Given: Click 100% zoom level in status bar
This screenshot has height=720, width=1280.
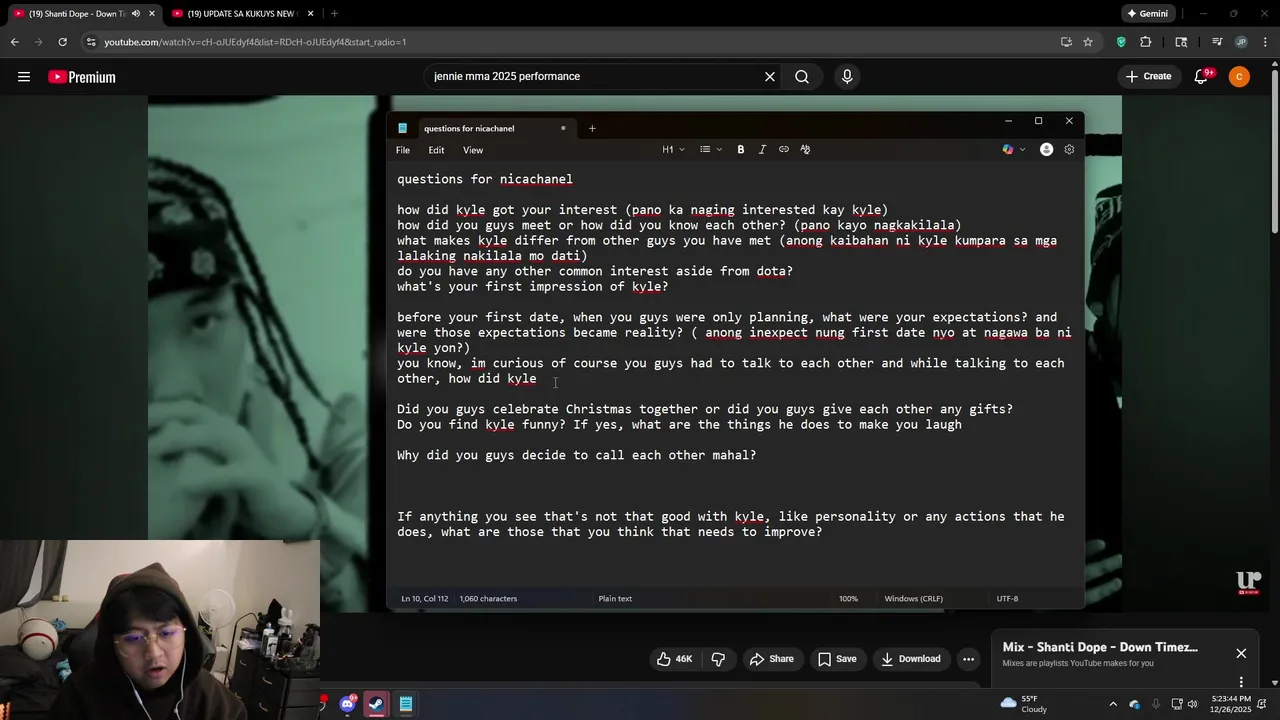Looking at the screenshot, I should pyautogui.click(x=848, y=599).
